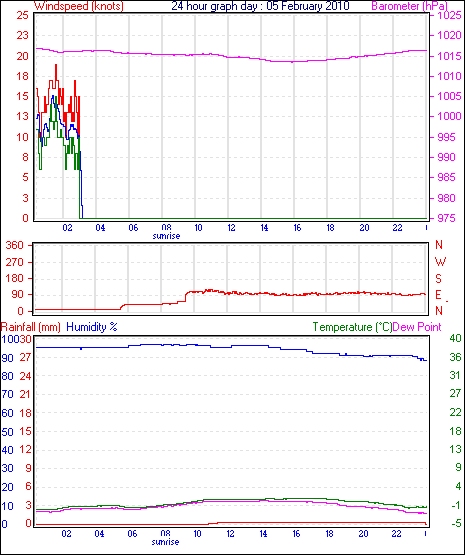Screen dimensions: 465x556
Task: Click the 22 hour tick on the bottom graph
Action: tap(396, 533)
